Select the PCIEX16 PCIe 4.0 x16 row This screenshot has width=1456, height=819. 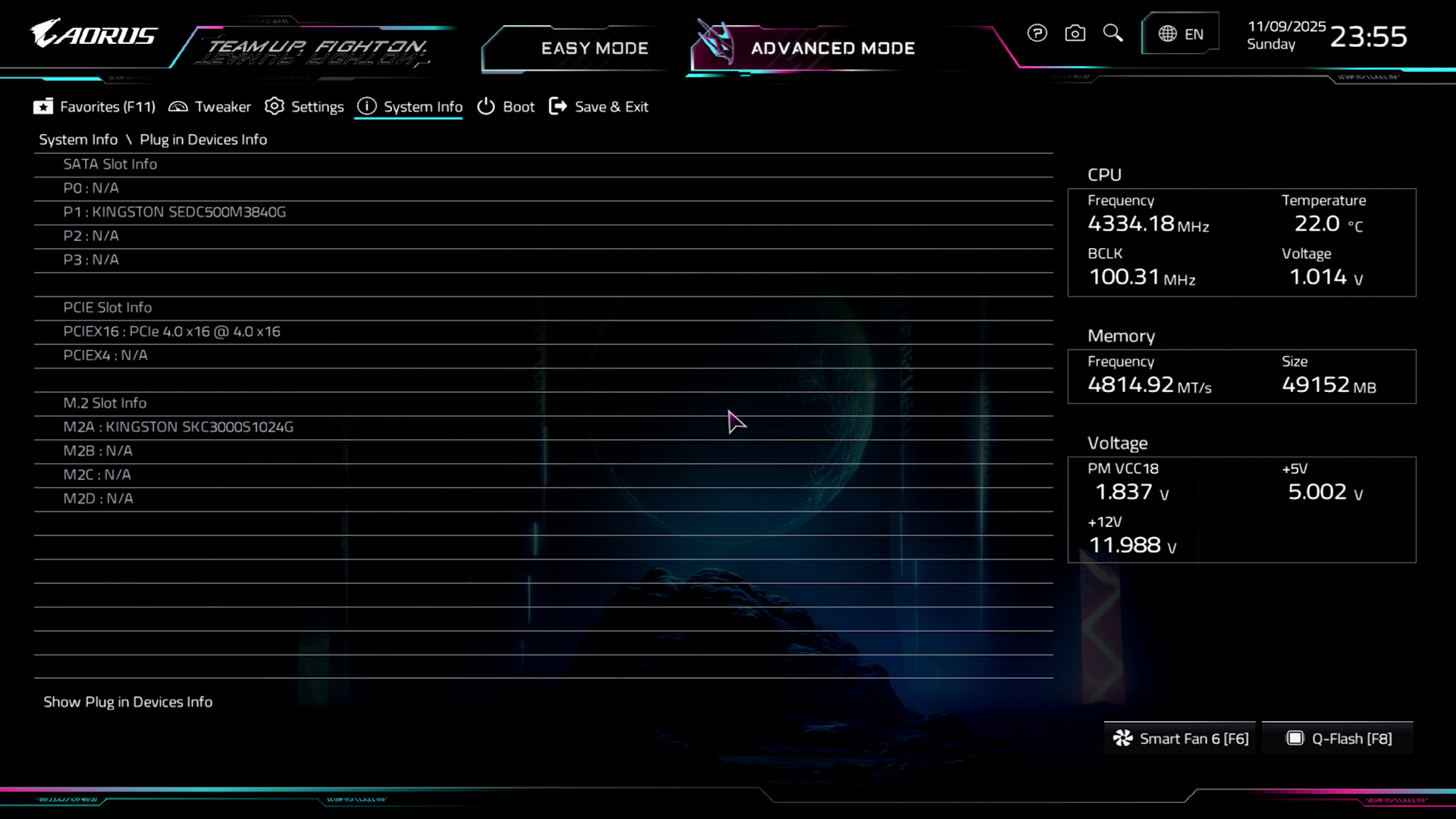172,331
